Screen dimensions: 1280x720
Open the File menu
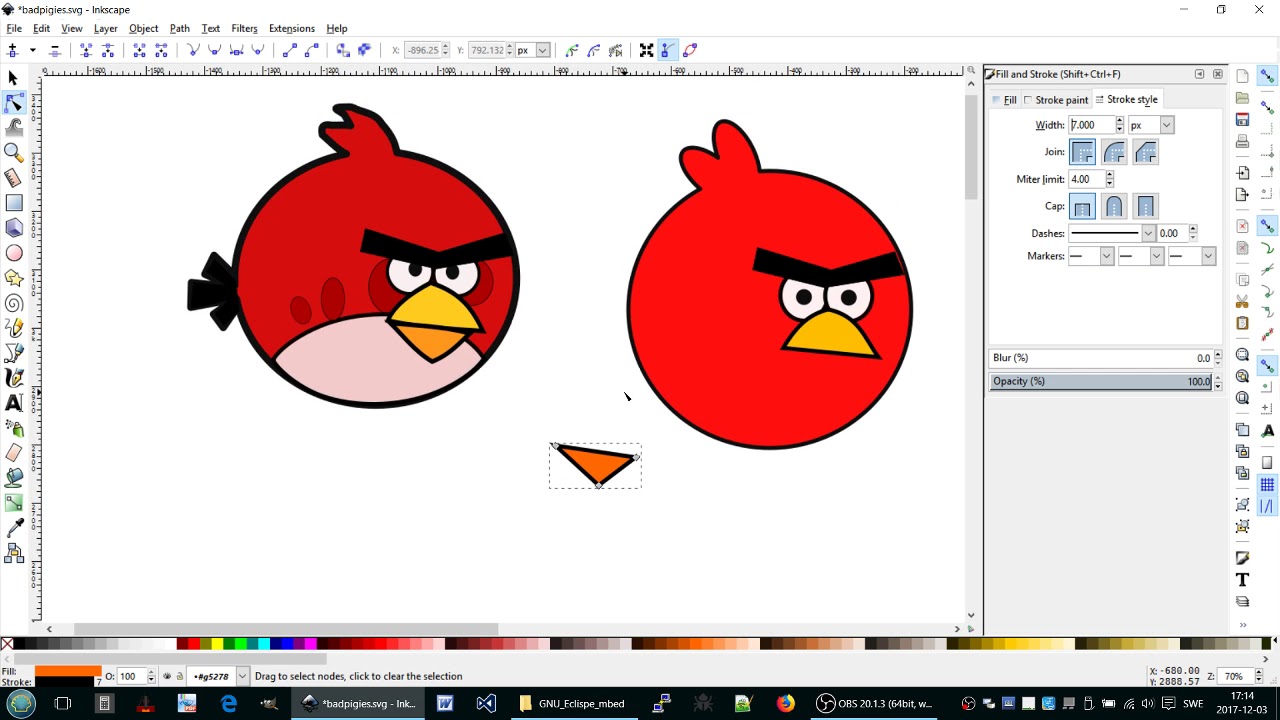[14, 28]
